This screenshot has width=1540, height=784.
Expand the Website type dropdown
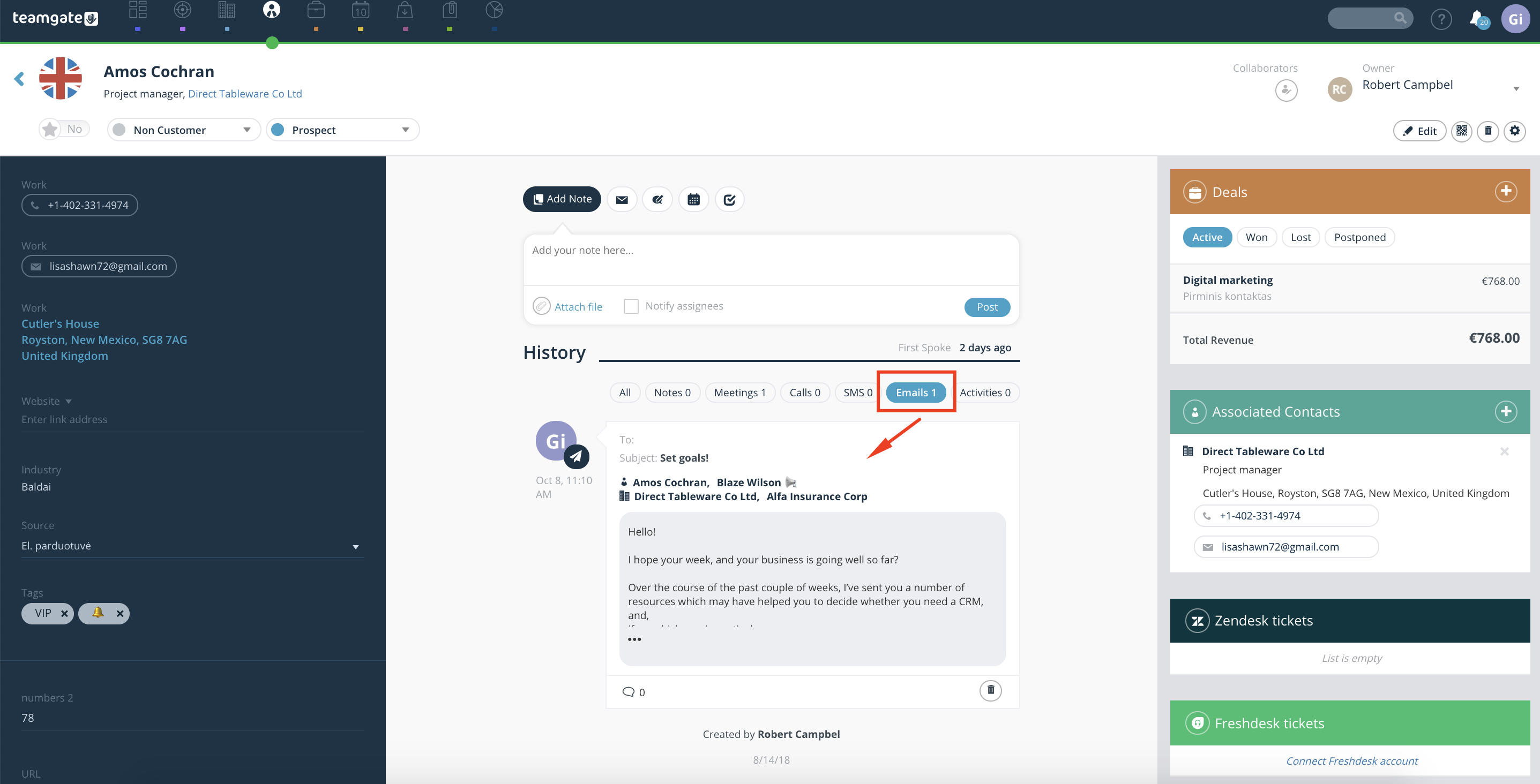68,401
